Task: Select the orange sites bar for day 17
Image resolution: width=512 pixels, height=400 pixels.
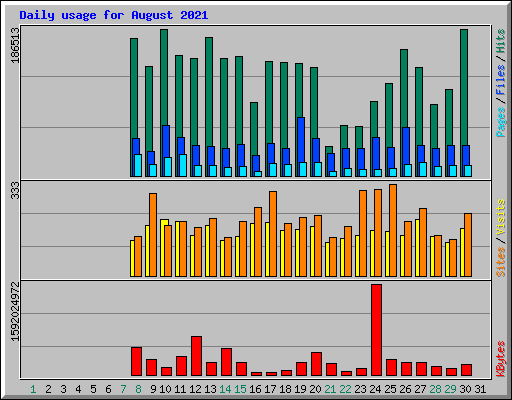Action: coord(273,234)
